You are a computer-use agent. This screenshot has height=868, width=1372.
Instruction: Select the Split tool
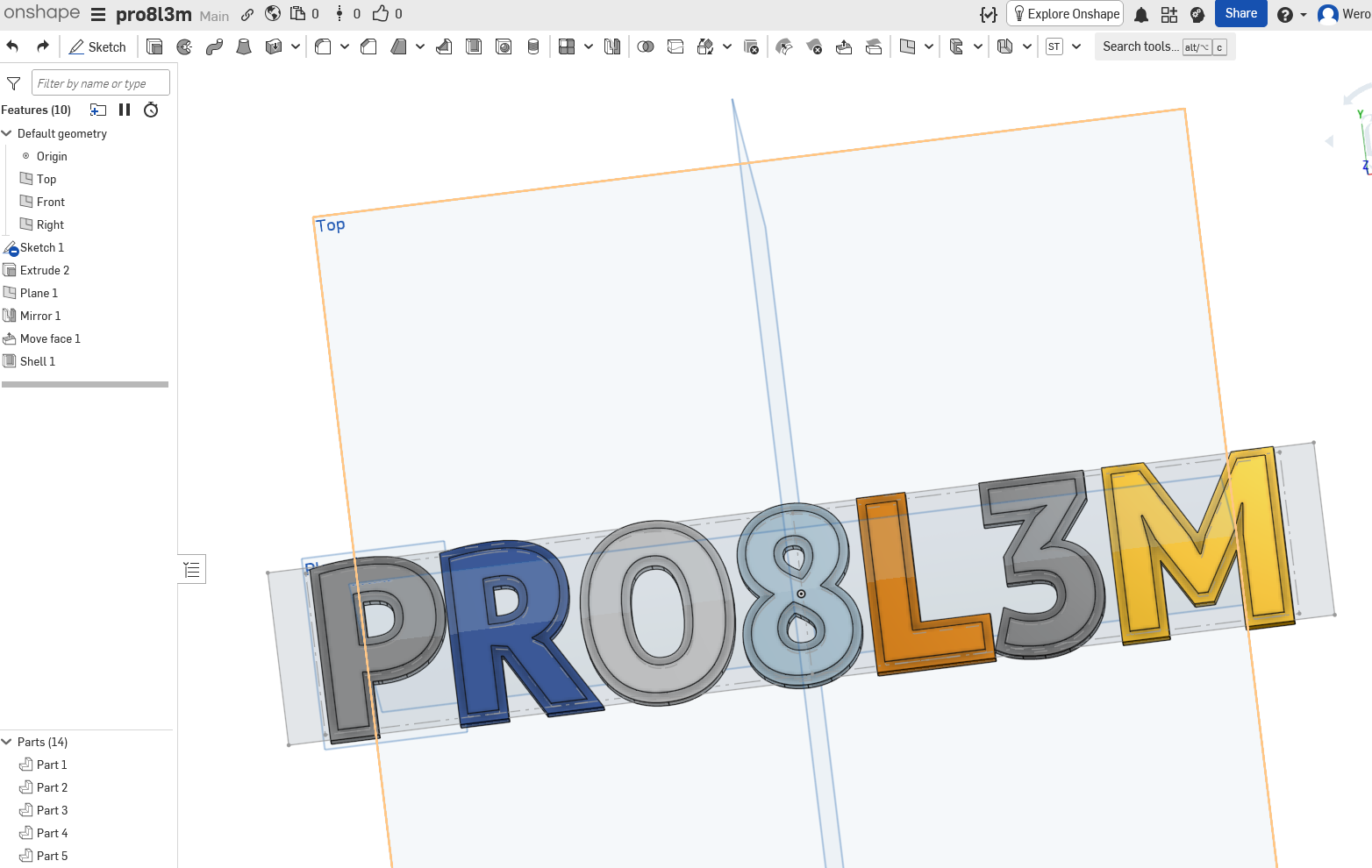point(675,46)
